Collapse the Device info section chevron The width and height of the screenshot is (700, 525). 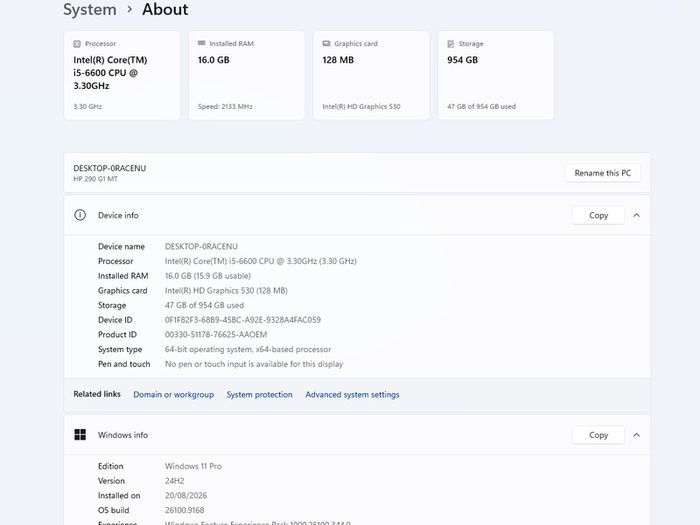click(x=637, y=215)
